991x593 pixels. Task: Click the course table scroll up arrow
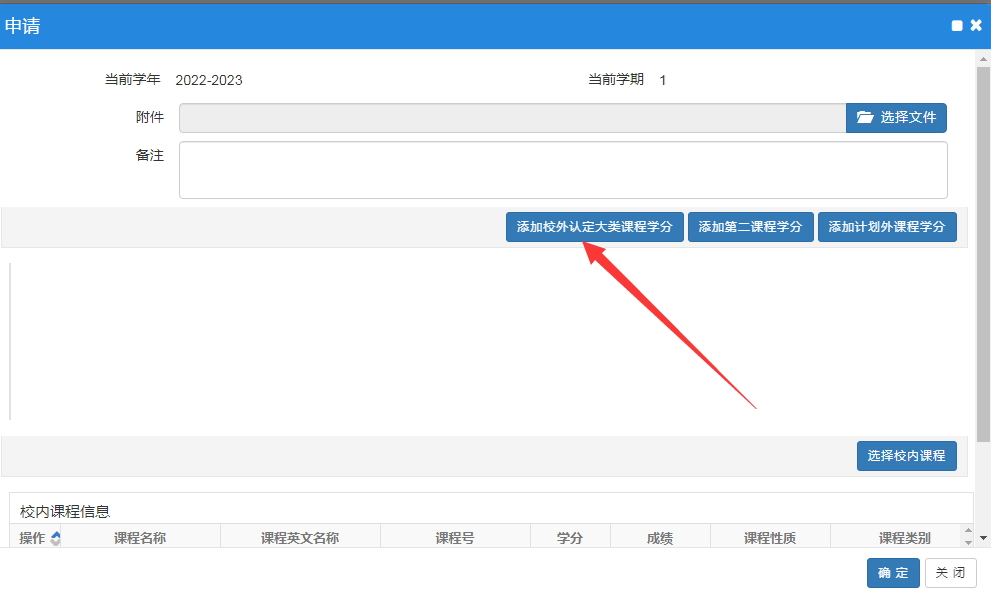[968, 531]
